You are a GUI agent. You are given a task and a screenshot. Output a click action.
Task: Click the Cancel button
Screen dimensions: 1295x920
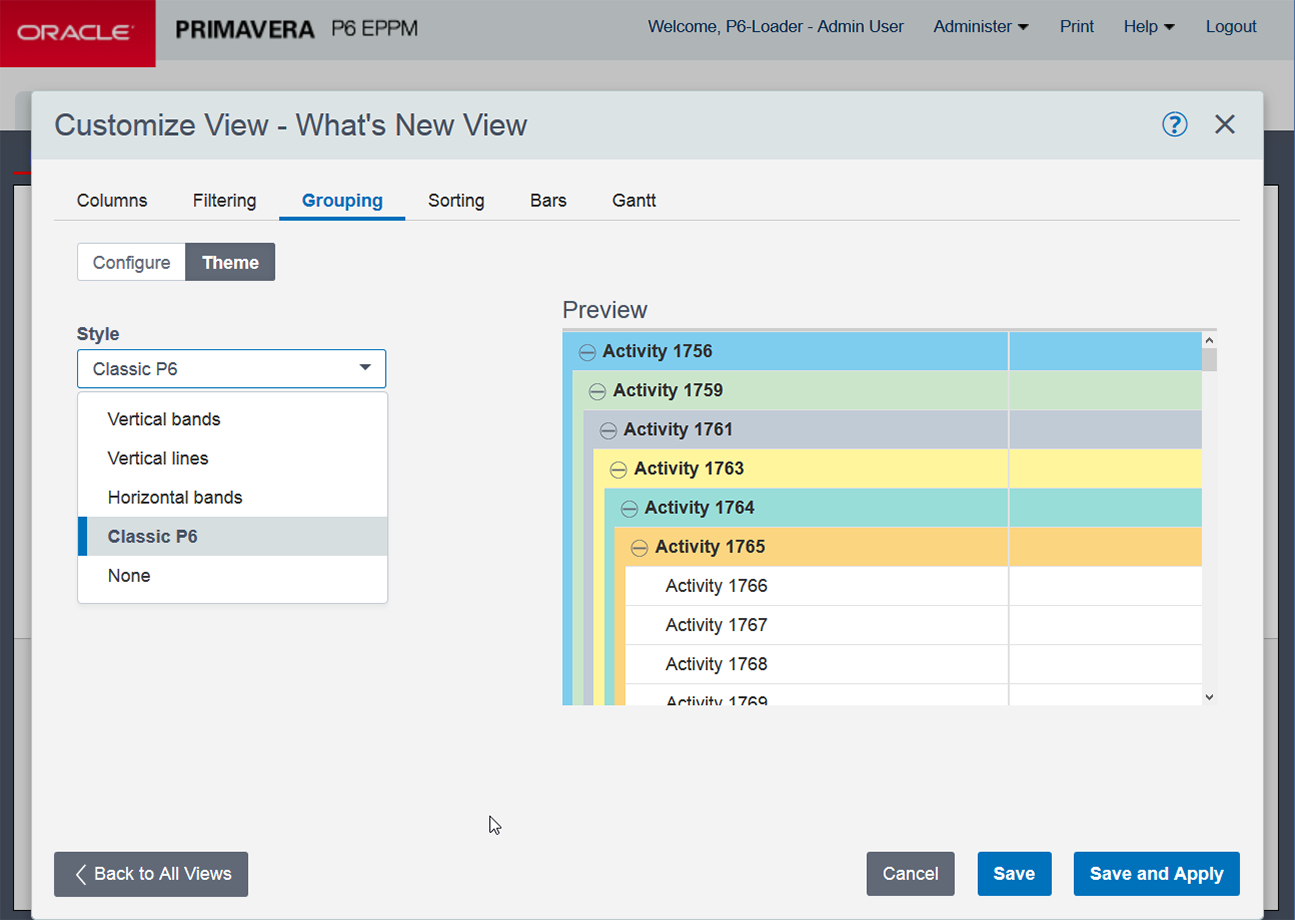[910, 873]
